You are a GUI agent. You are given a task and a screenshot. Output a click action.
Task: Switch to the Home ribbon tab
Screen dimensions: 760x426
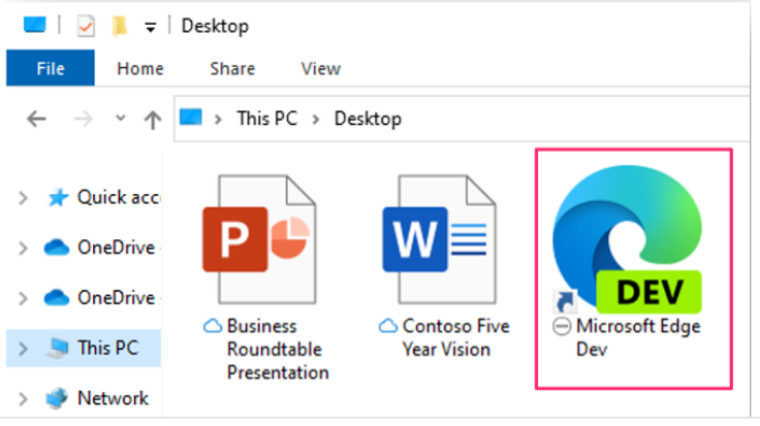[x=140, y=69]
